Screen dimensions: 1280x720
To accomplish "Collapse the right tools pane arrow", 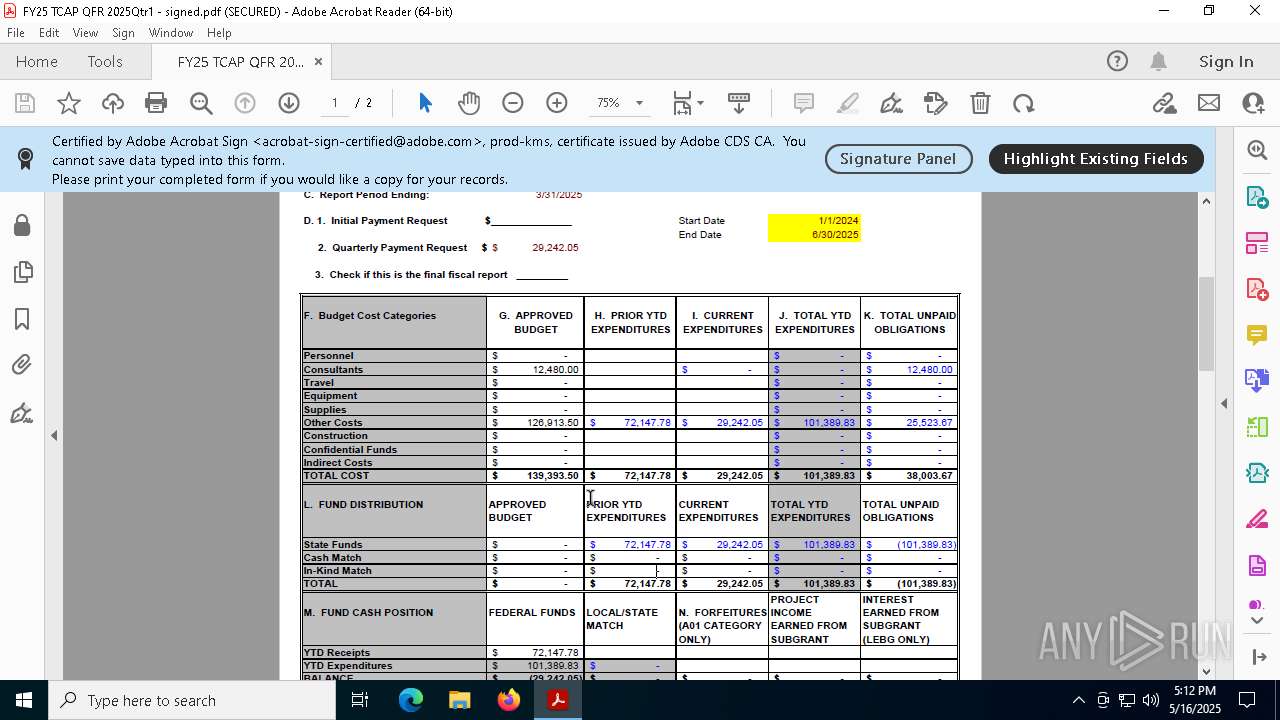I will click(1224, 403).
